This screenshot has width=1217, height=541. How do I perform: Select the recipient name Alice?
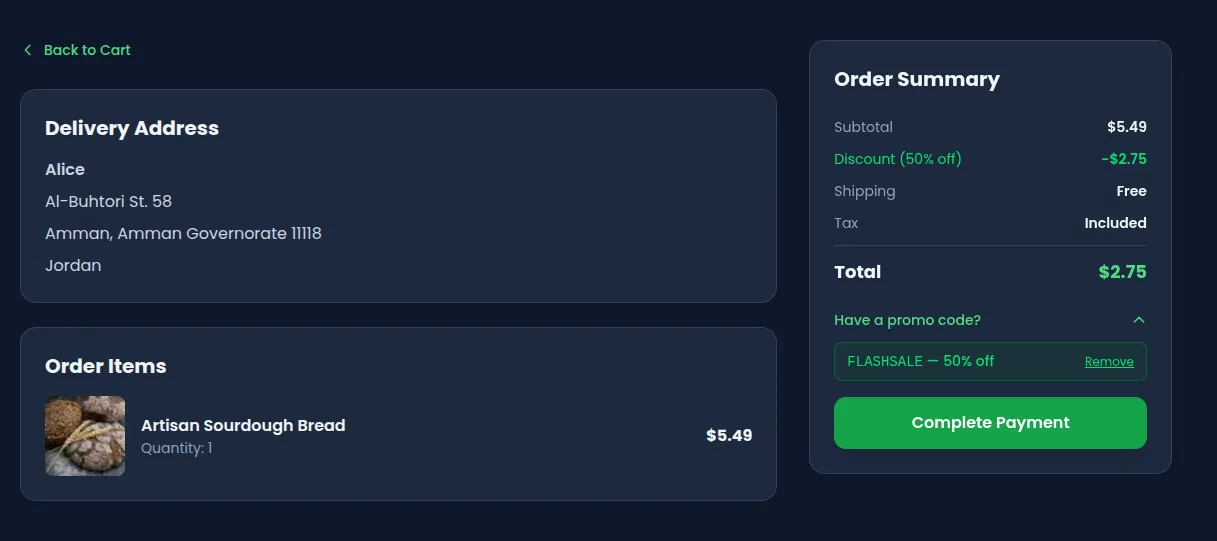pos(65,170)
